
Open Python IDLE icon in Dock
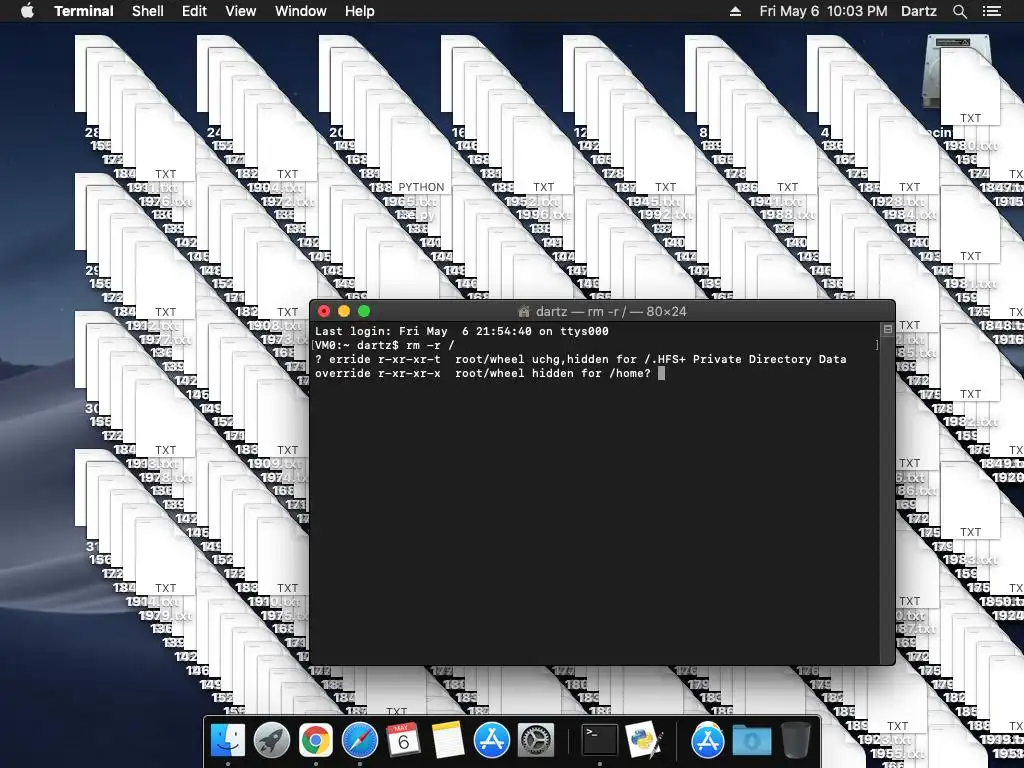[x=644, y=741]
